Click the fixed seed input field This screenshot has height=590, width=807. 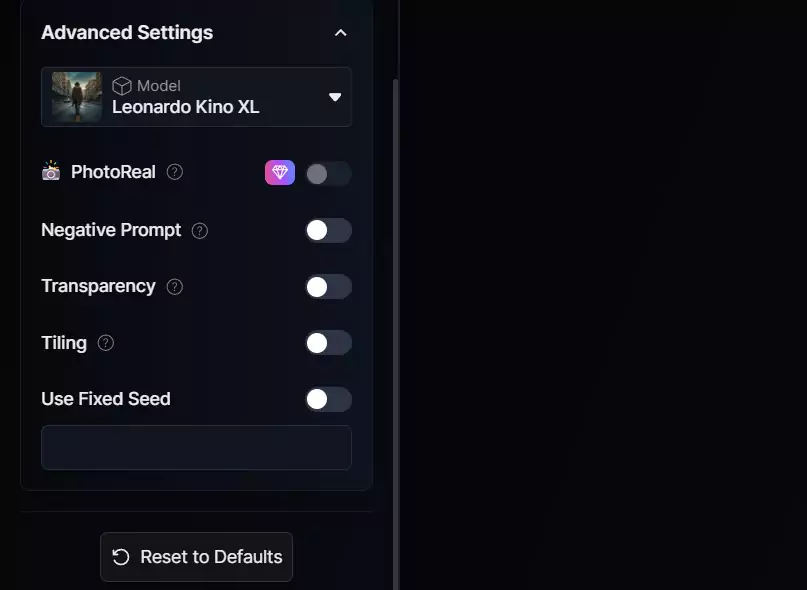(196, 447)
